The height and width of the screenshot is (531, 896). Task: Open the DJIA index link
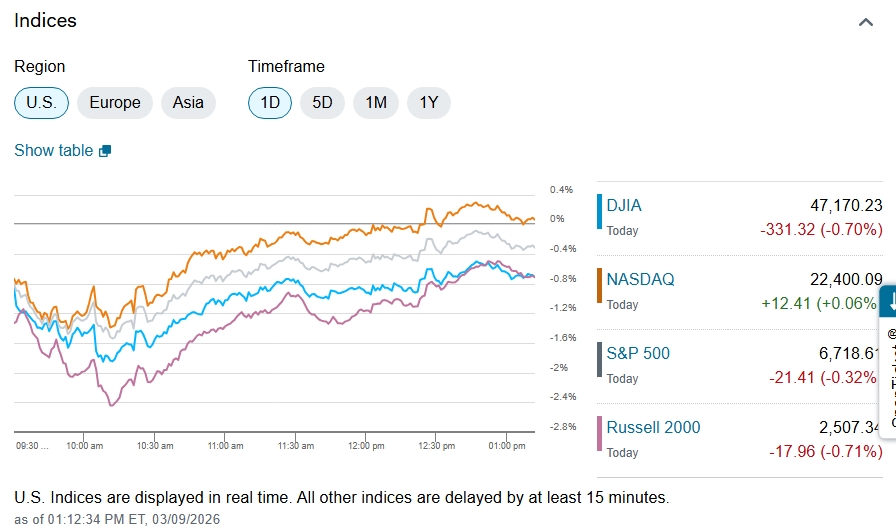point(624,205)
